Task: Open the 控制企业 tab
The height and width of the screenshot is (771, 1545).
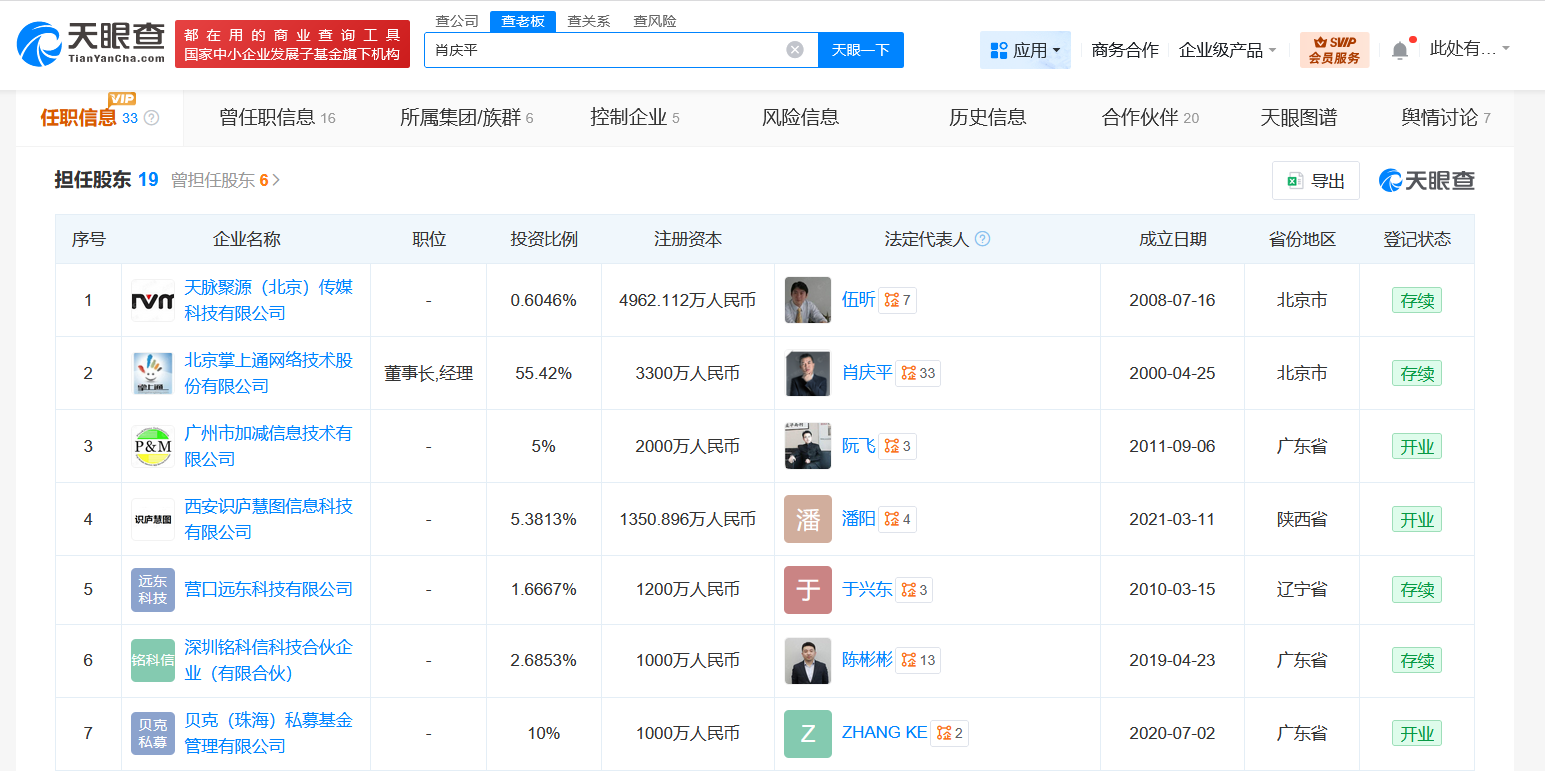Action: click(634, 118)
